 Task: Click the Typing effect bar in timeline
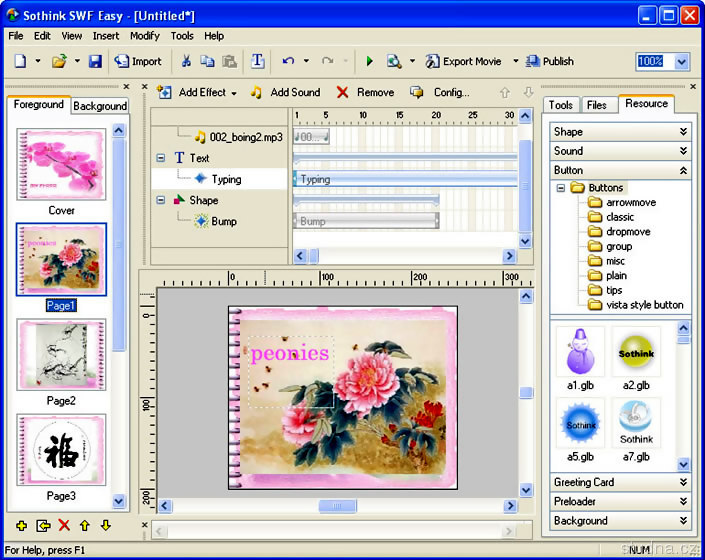tap(400, 179)
